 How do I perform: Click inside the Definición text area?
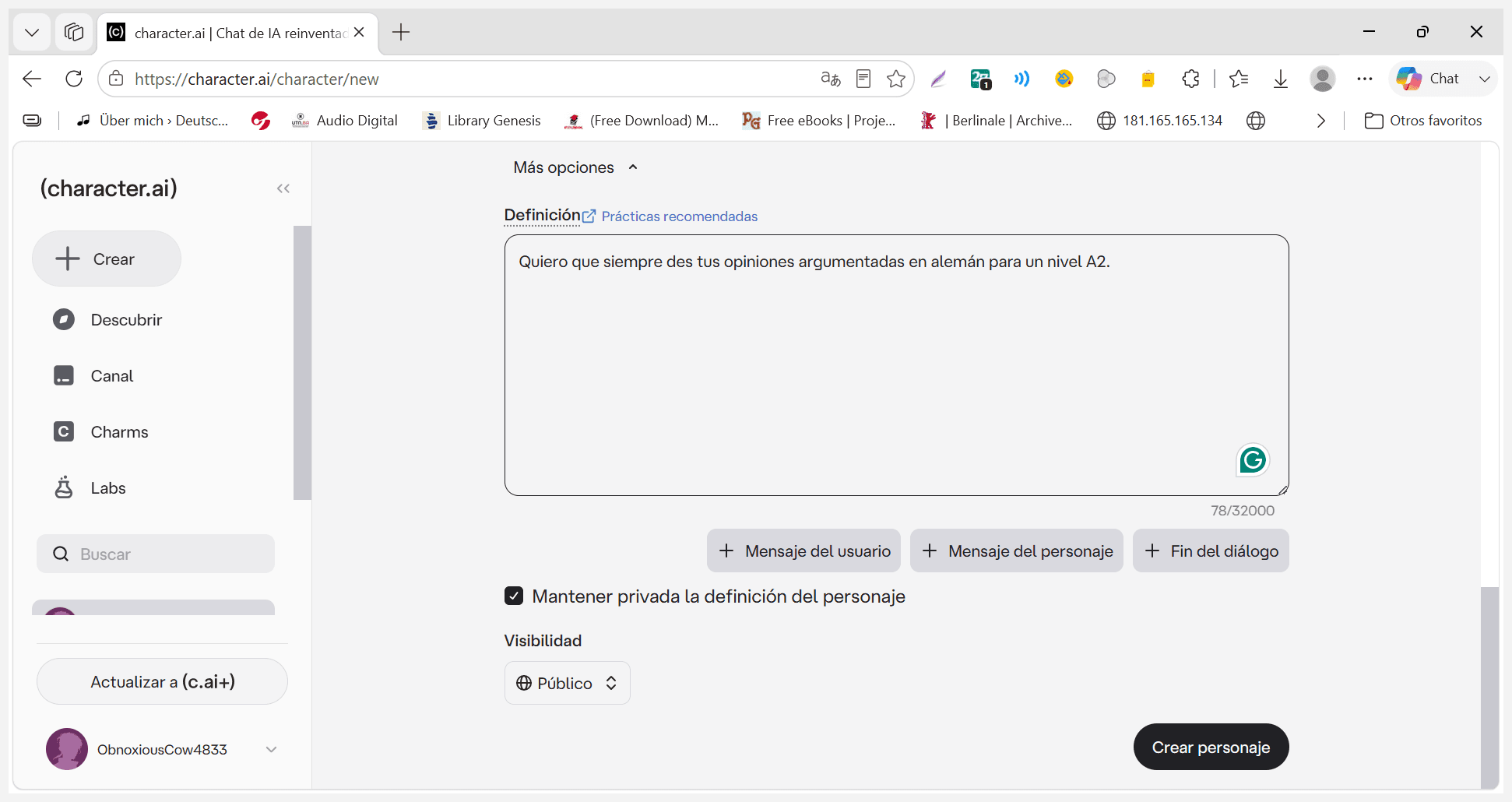pos(896,365)
